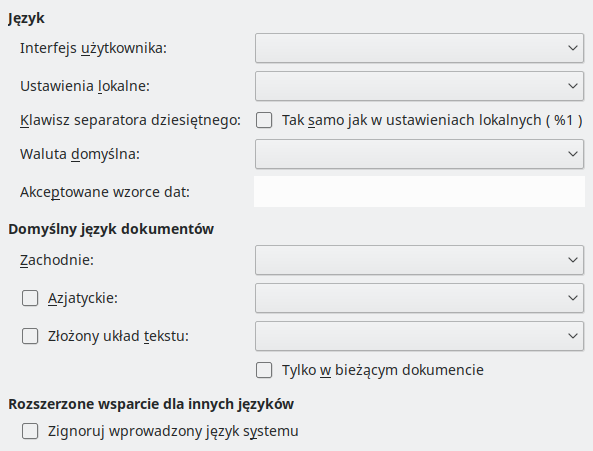
Task: Click the Akceptowane wzorce dat label
Action: (x=105, y=192)
